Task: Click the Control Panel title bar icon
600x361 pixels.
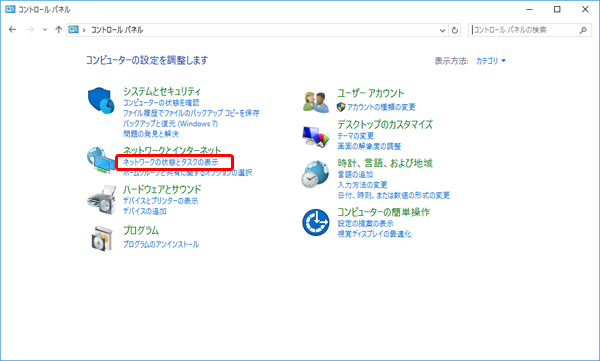Action: (10, 9)
